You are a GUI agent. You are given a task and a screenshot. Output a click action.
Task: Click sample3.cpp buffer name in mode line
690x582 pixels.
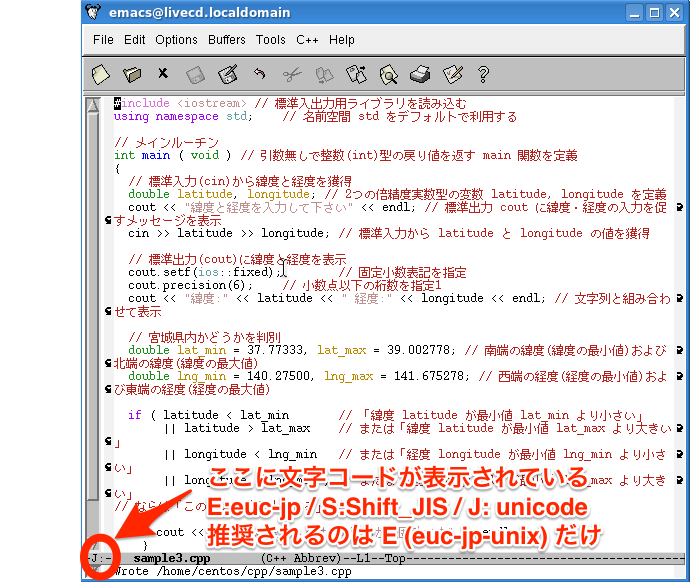pyautogui.click(x=172, y=558)
